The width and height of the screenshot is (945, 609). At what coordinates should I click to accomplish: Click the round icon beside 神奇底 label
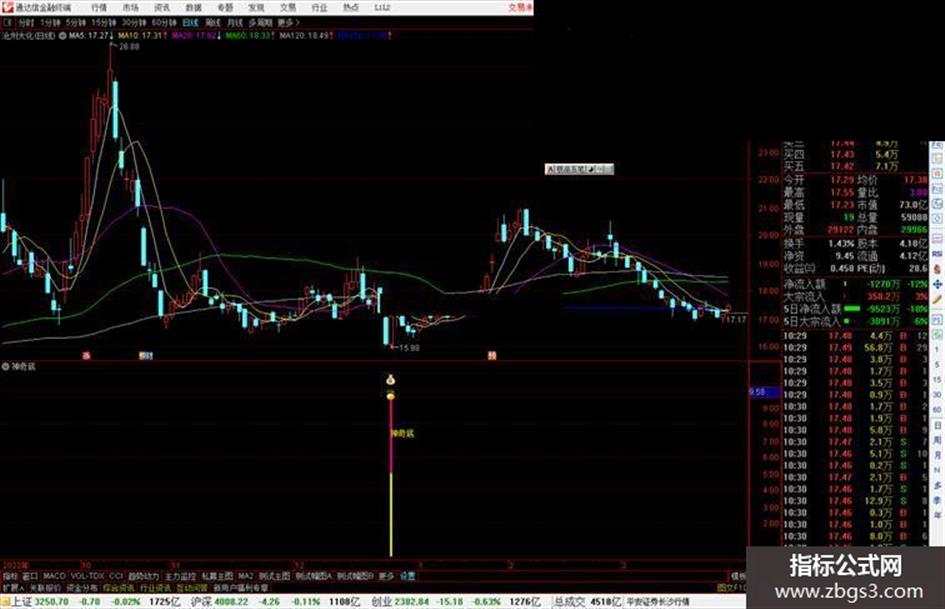coord(5,366)
